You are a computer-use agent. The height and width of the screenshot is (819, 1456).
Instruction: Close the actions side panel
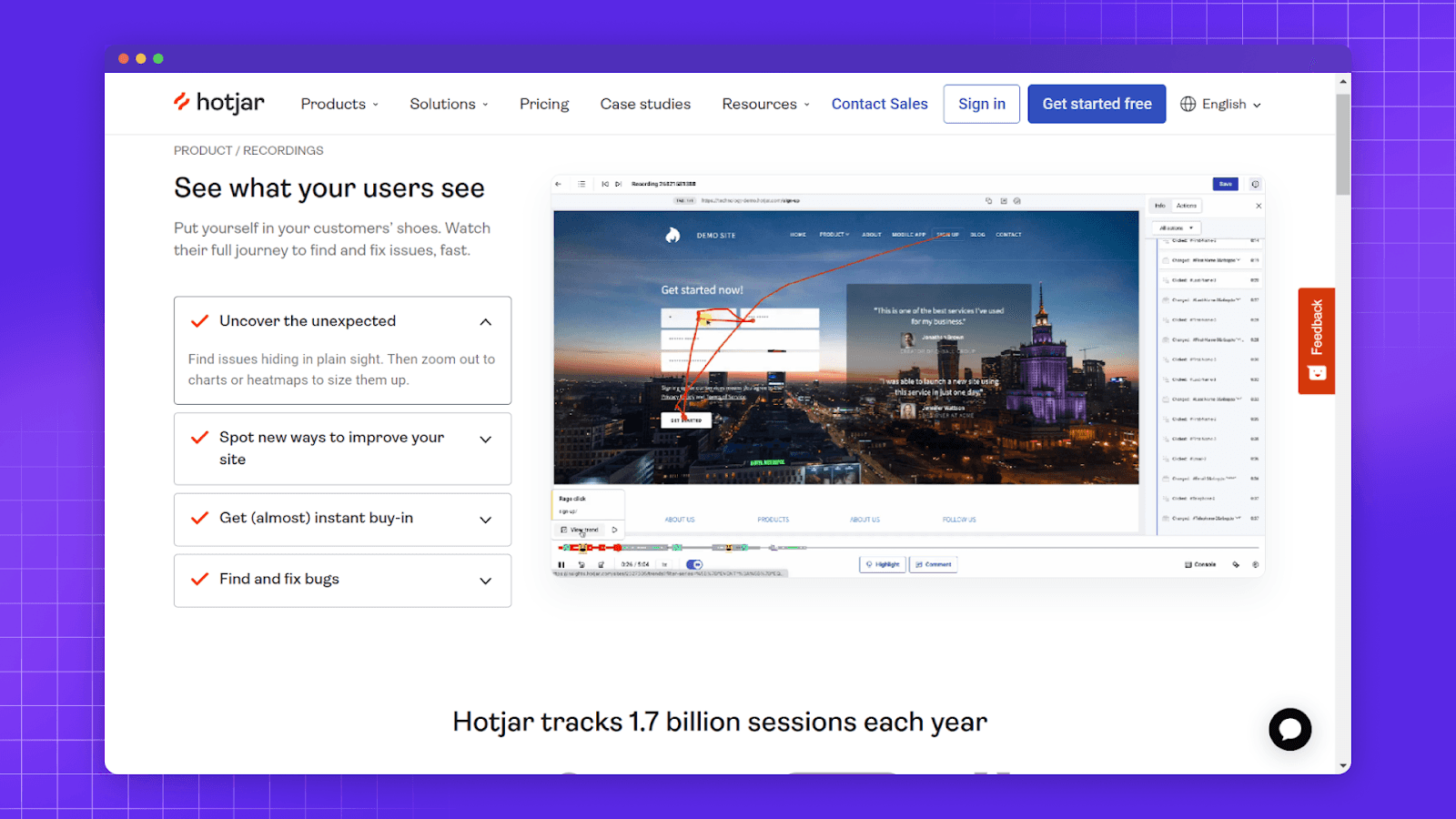click(1259, 206)
